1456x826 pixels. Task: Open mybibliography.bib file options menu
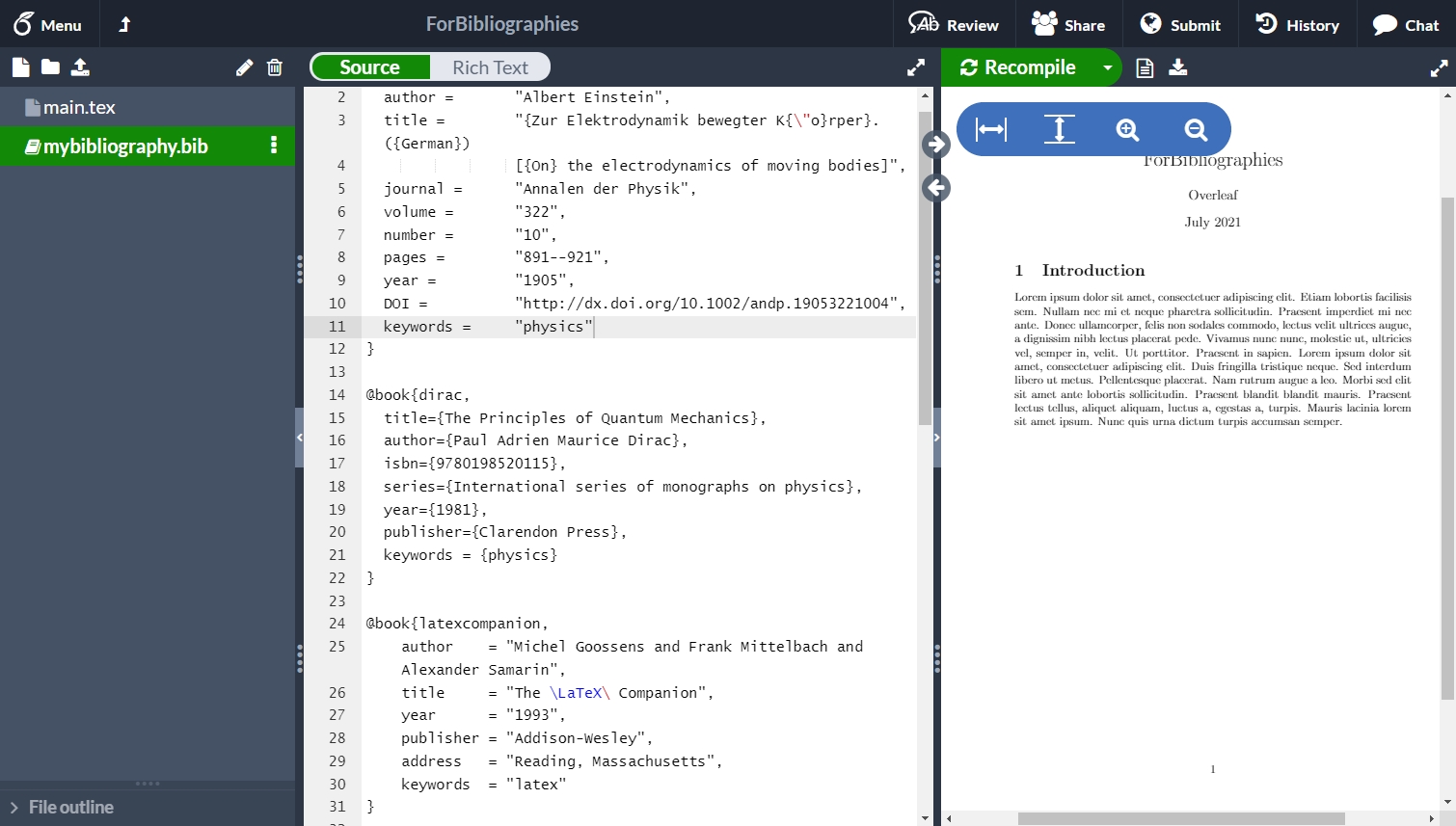(274, 146)
